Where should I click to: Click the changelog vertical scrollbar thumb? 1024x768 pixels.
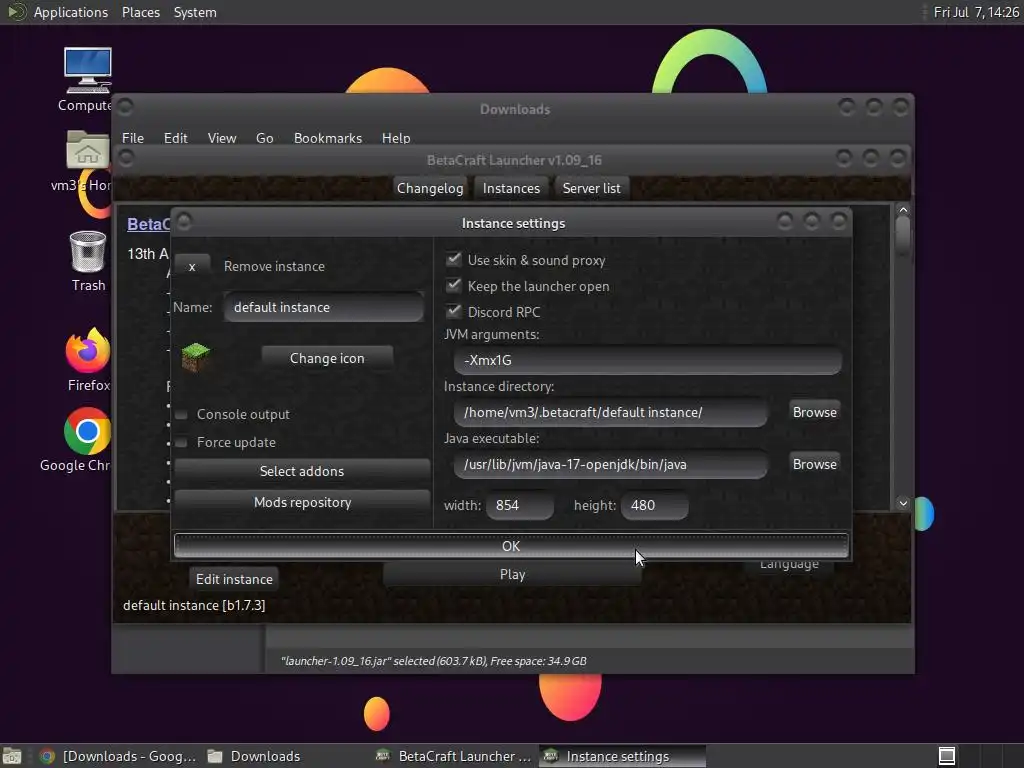[x=903, y=235]
